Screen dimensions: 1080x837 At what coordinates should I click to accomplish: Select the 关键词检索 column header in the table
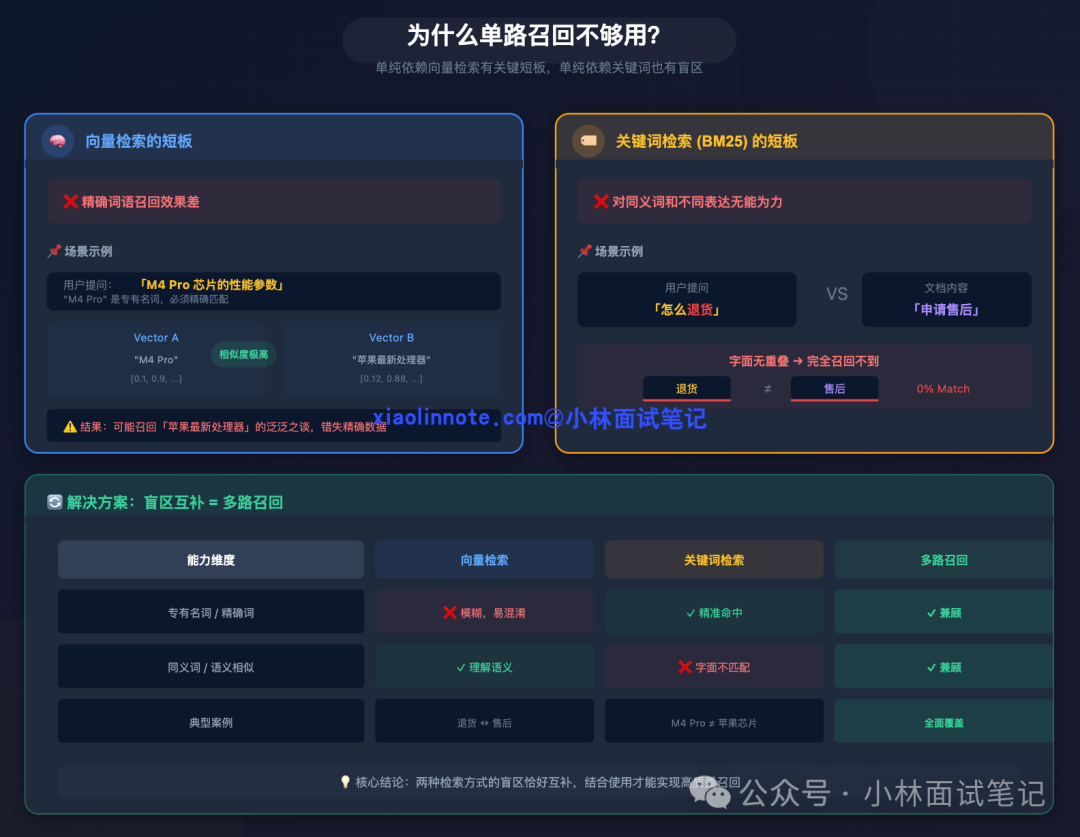tap(714, 559)
